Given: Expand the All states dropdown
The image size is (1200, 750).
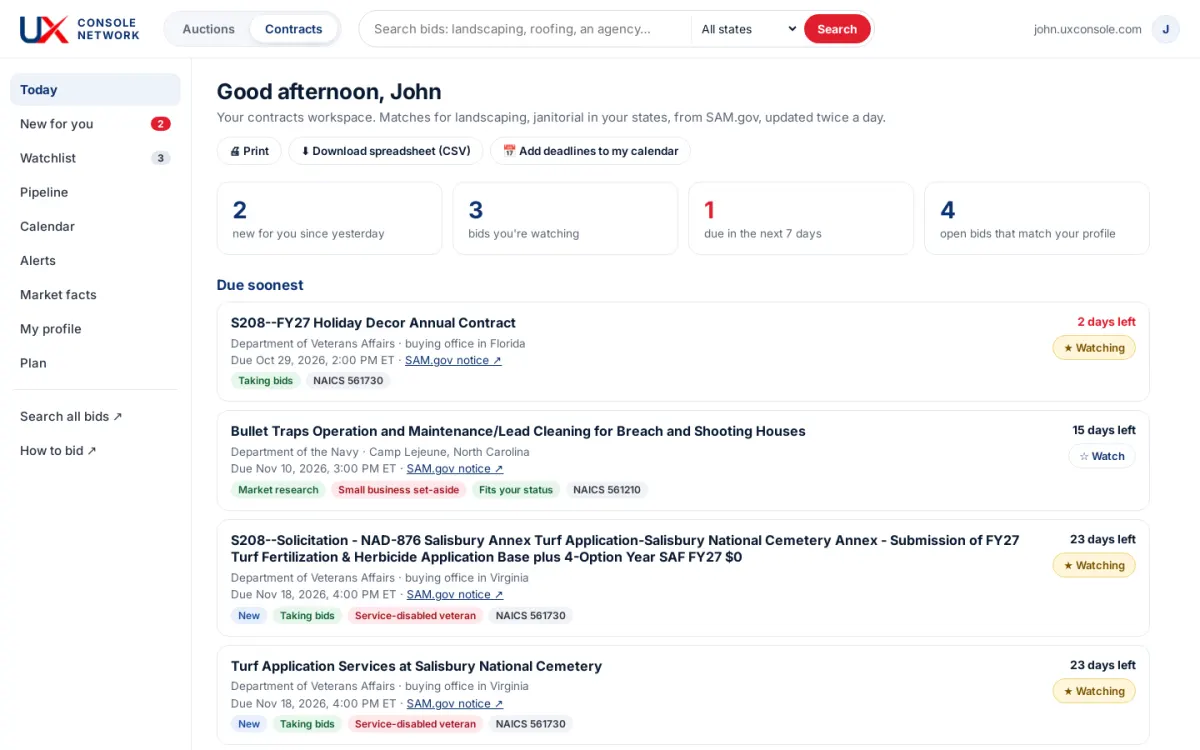Looking at the screenshot, I should (747, 29).
